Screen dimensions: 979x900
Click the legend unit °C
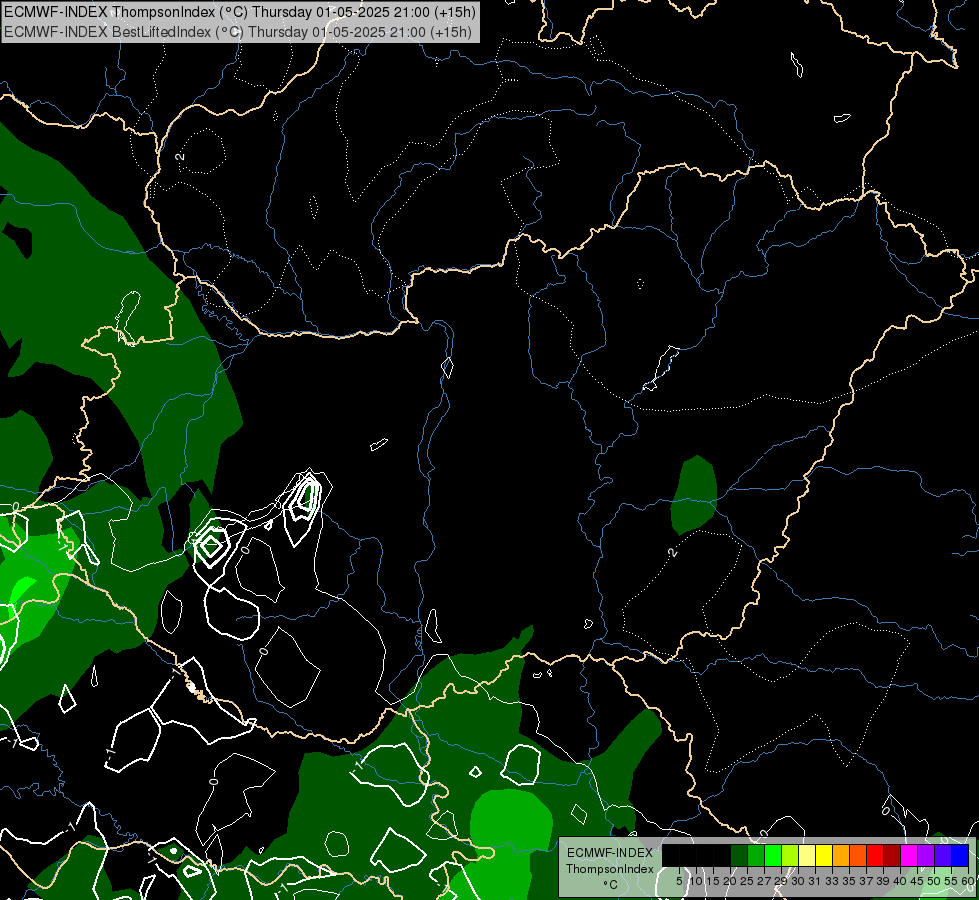pos(611,885)
